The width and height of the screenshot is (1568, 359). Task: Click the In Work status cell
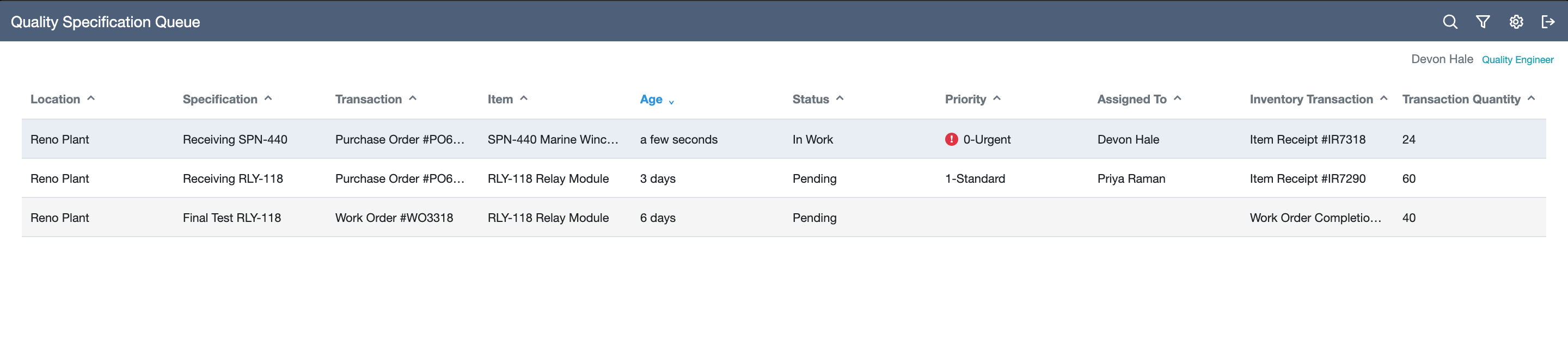pos(813,139)
